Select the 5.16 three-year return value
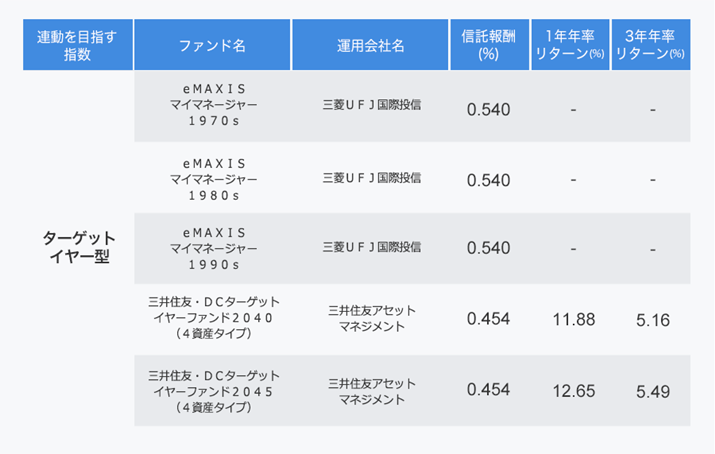 [652, 319]
